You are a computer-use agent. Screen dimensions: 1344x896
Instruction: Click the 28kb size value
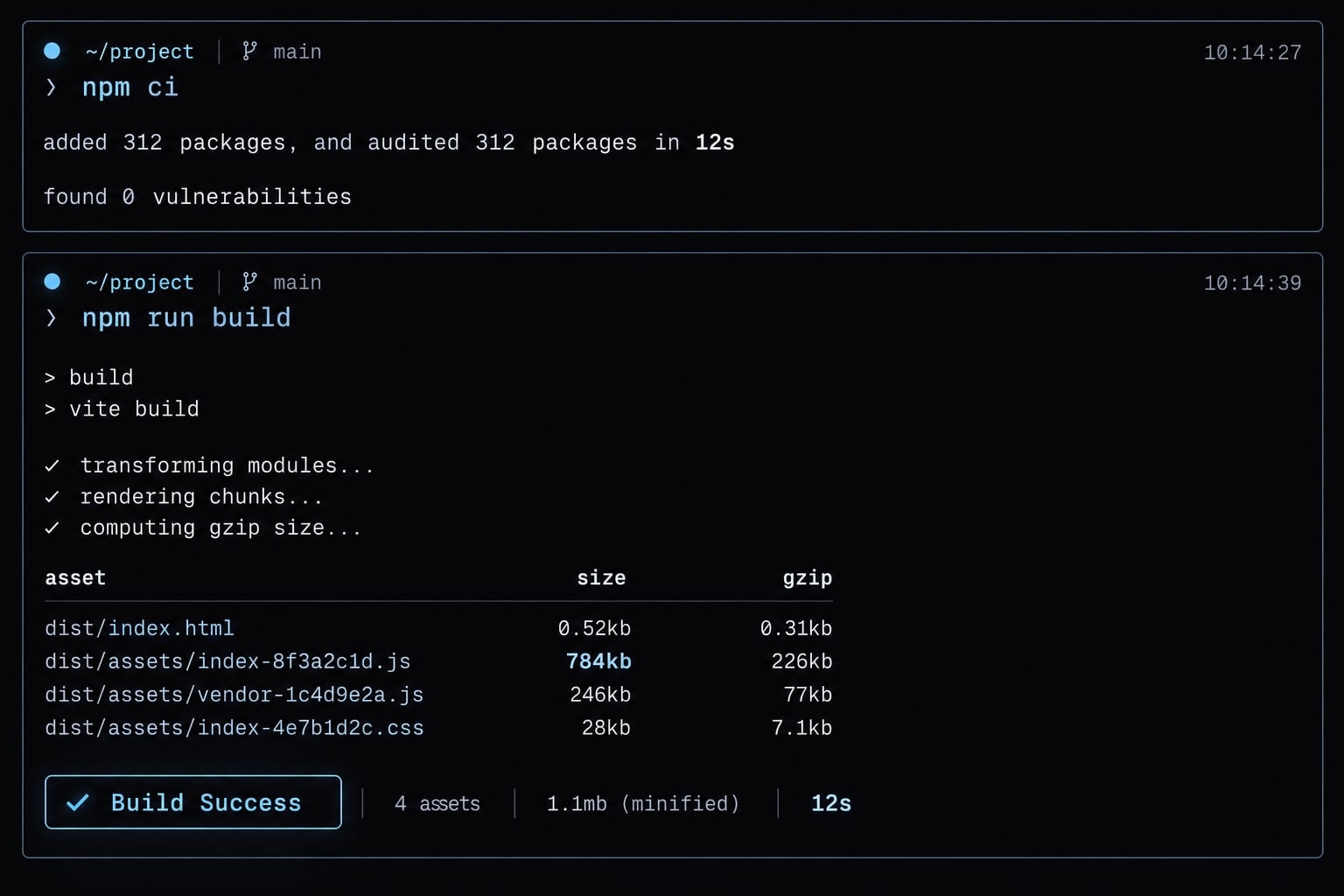pos(606,728)
